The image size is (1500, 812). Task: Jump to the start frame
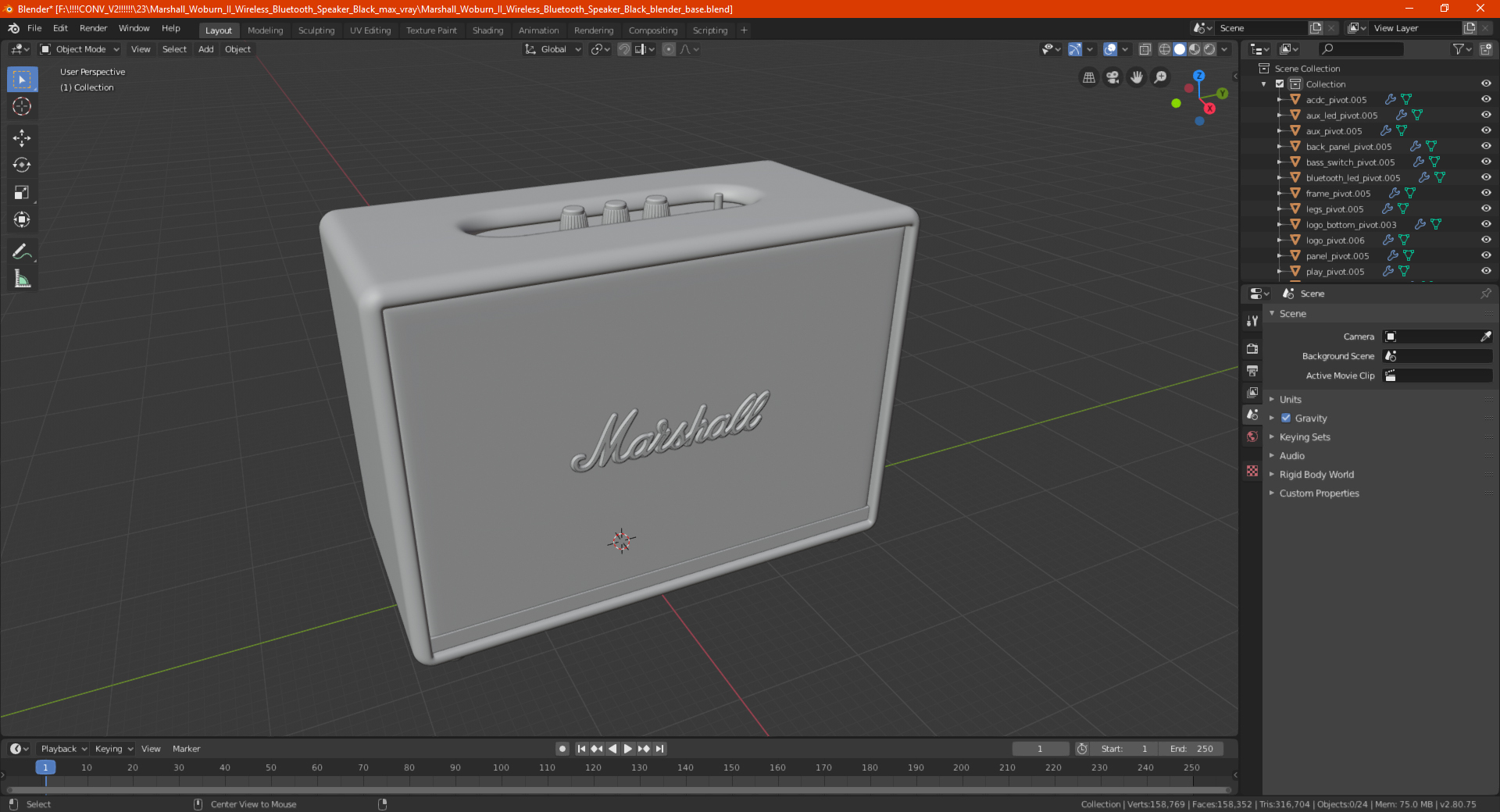[x=581, y=749]
